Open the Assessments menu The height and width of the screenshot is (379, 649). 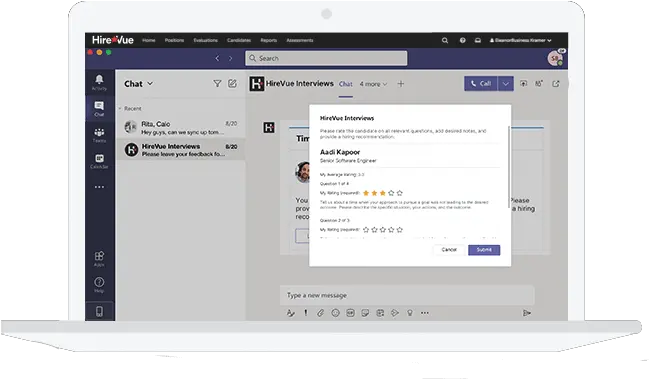(300, 40)
